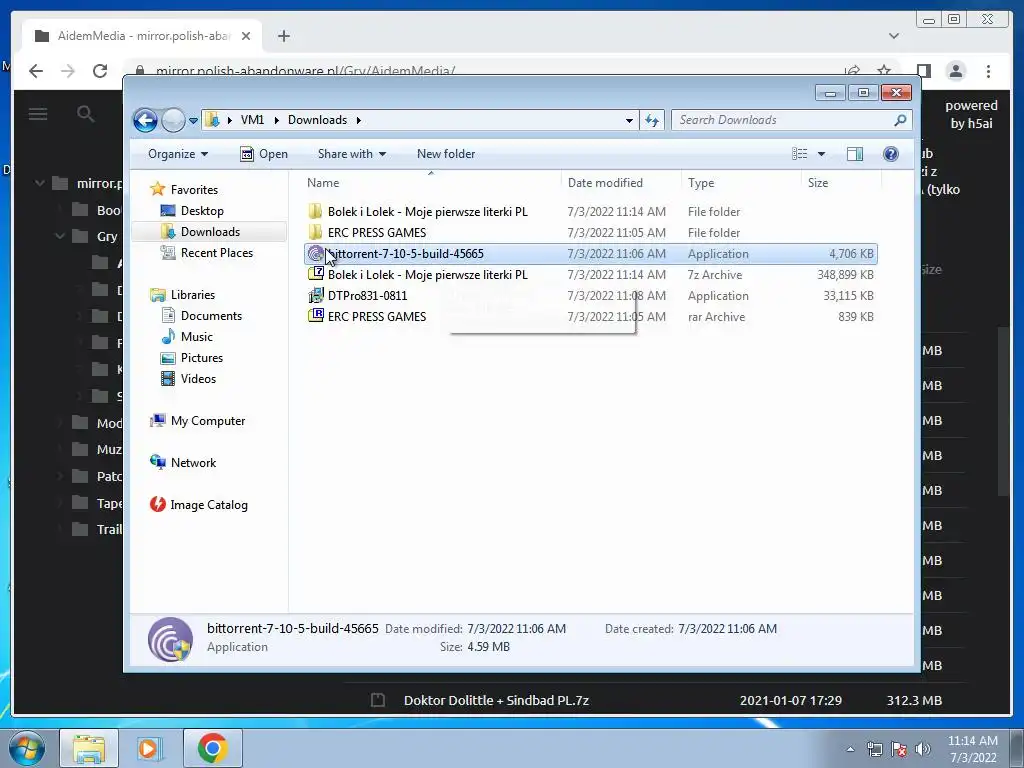Open the Share with menu
Screen dimensions: 1024x768
351,154
